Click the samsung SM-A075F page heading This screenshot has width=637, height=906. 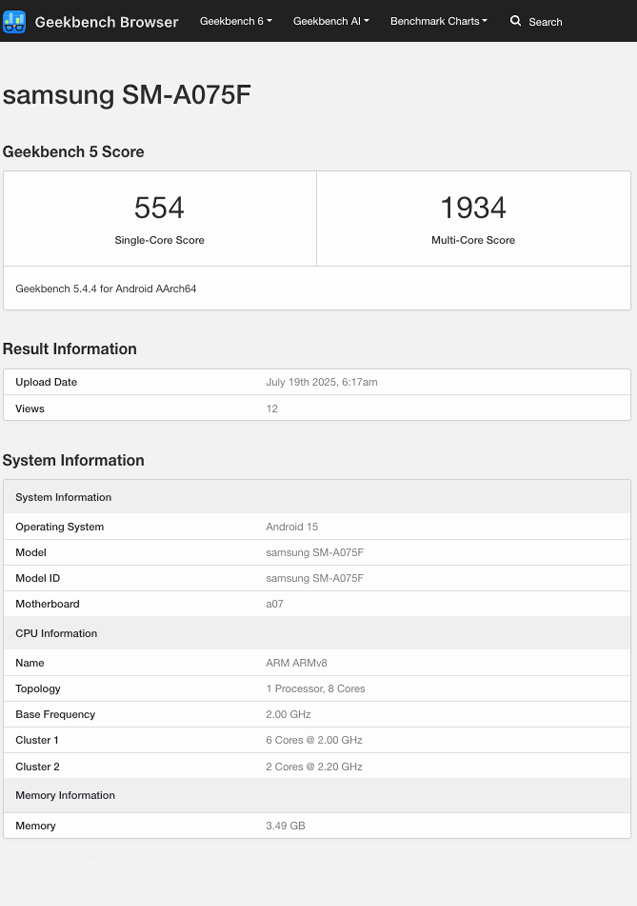pyautogui.click(x=130, y=95)
